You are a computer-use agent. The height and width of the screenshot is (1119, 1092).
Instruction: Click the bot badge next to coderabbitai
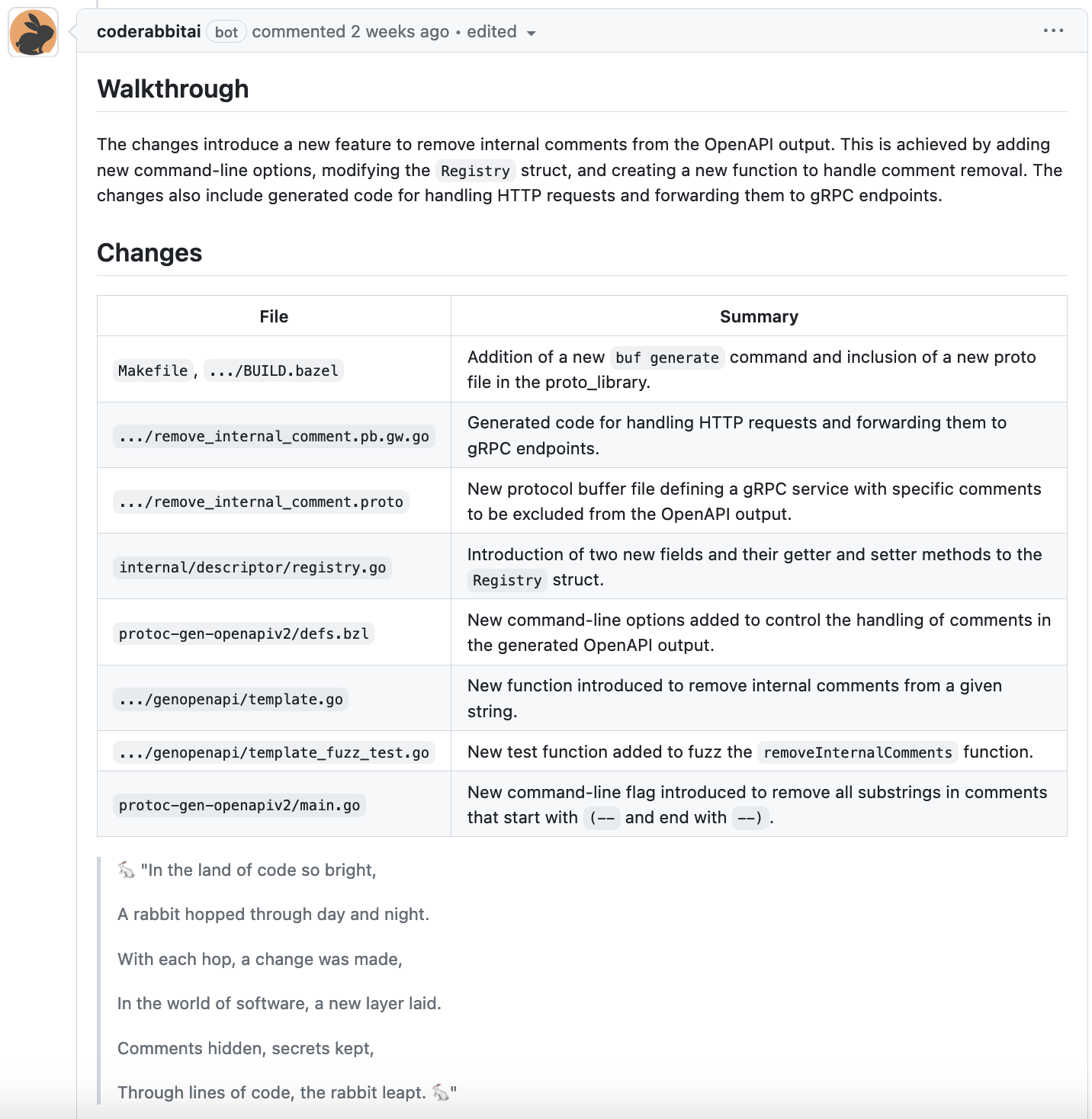[226, 32]
